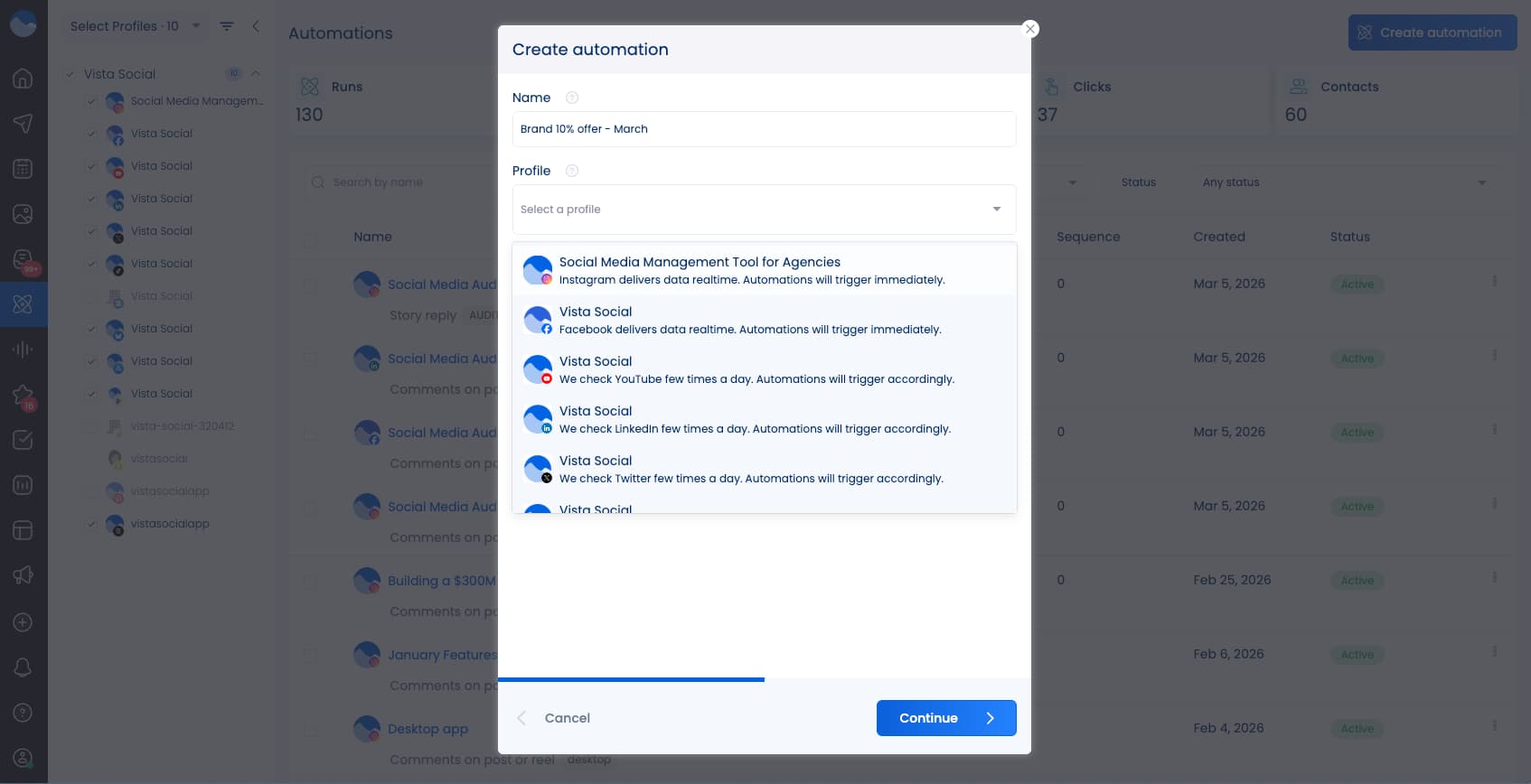The width and height of the screenshot is (1531, 784).
Task: Open the Publish paper-plane icon
Action: 23,124
